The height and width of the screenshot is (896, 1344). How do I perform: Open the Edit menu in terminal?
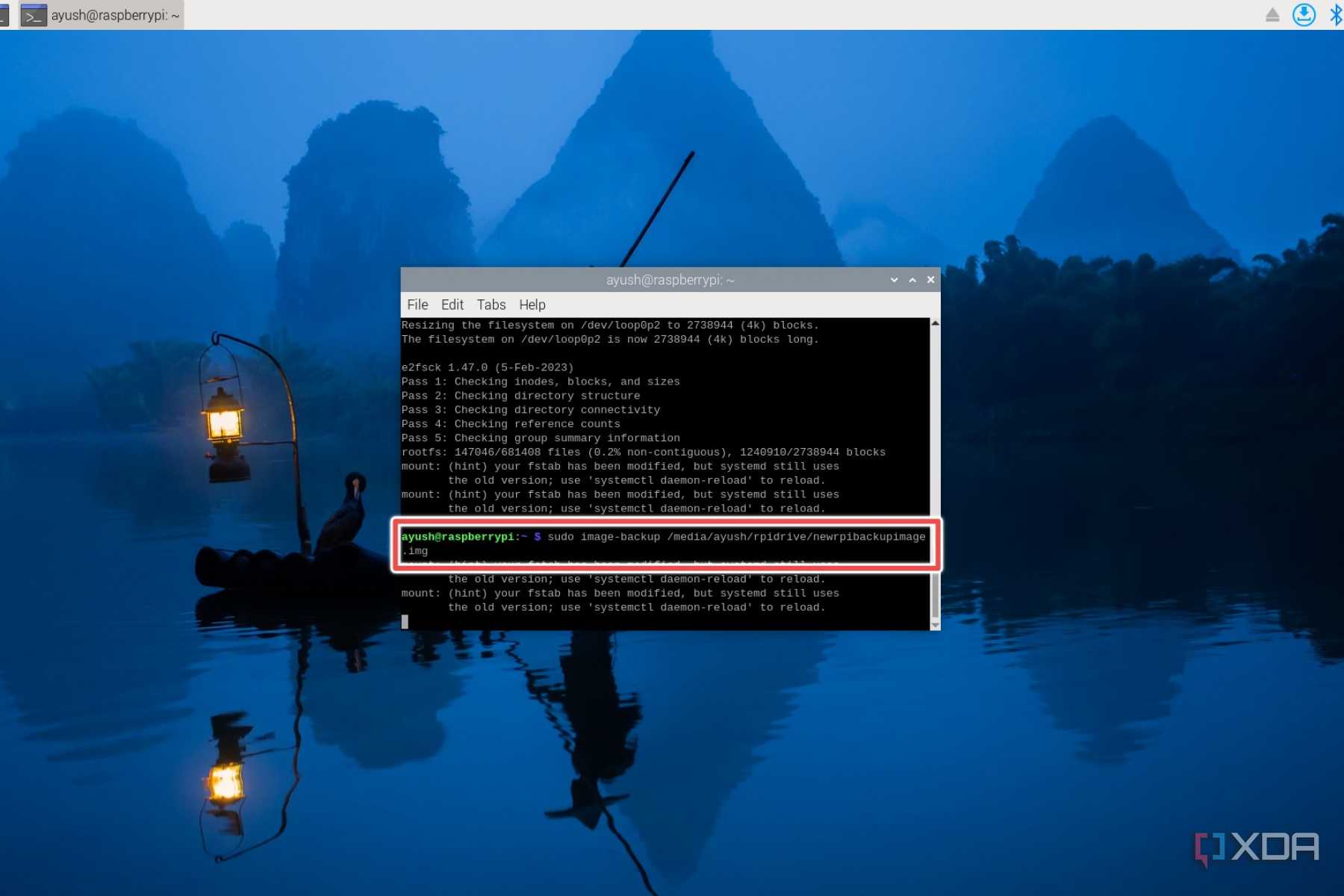[452, 305]
